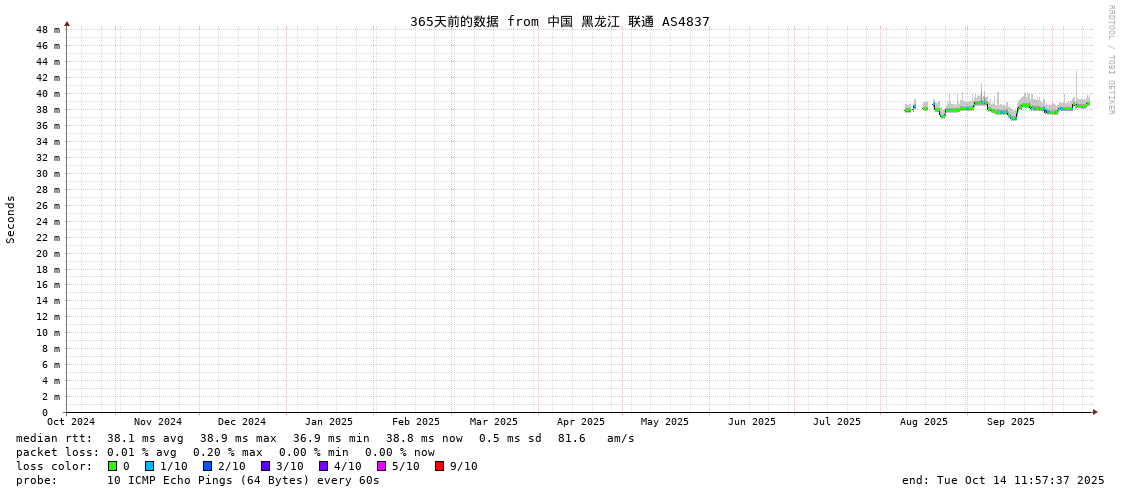Viewport: 1121px width, 494px height.
Task: Click the Aug 2025 x-axis label
Action: pos(923,422)
